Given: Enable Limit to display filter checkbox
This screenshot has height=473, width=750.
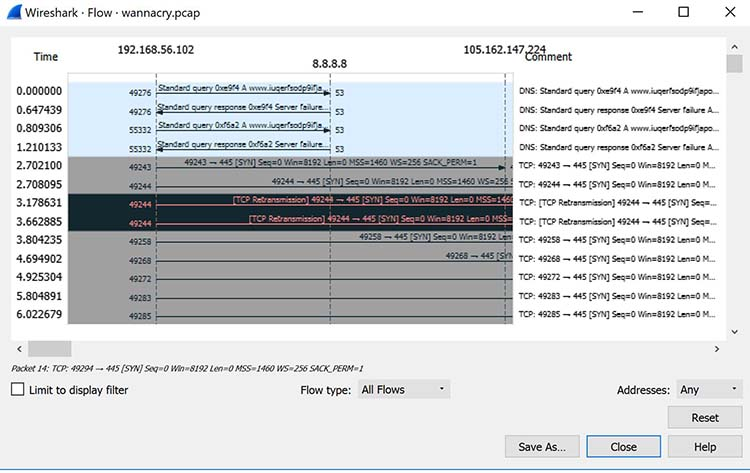Looking at the screenshot, I should [18, 389].
